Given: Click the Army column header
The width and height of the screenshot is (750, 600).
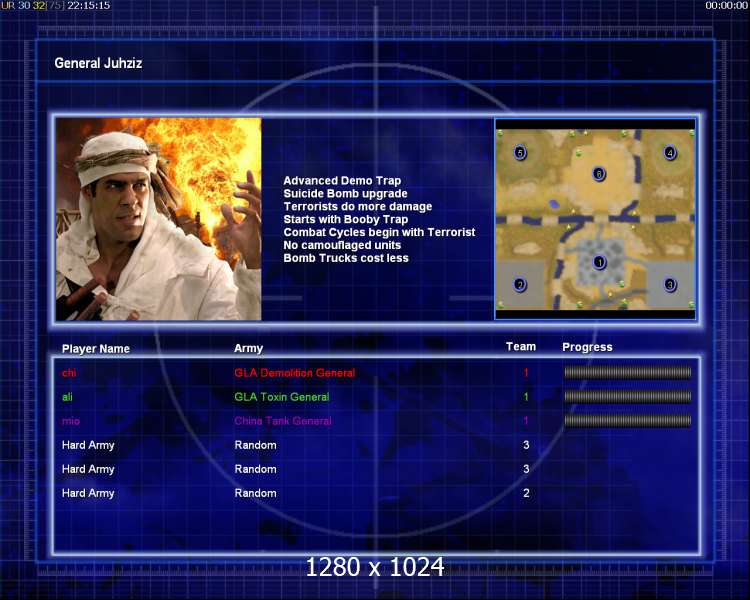Looking at the screenshot, I should tap(248, 348).
